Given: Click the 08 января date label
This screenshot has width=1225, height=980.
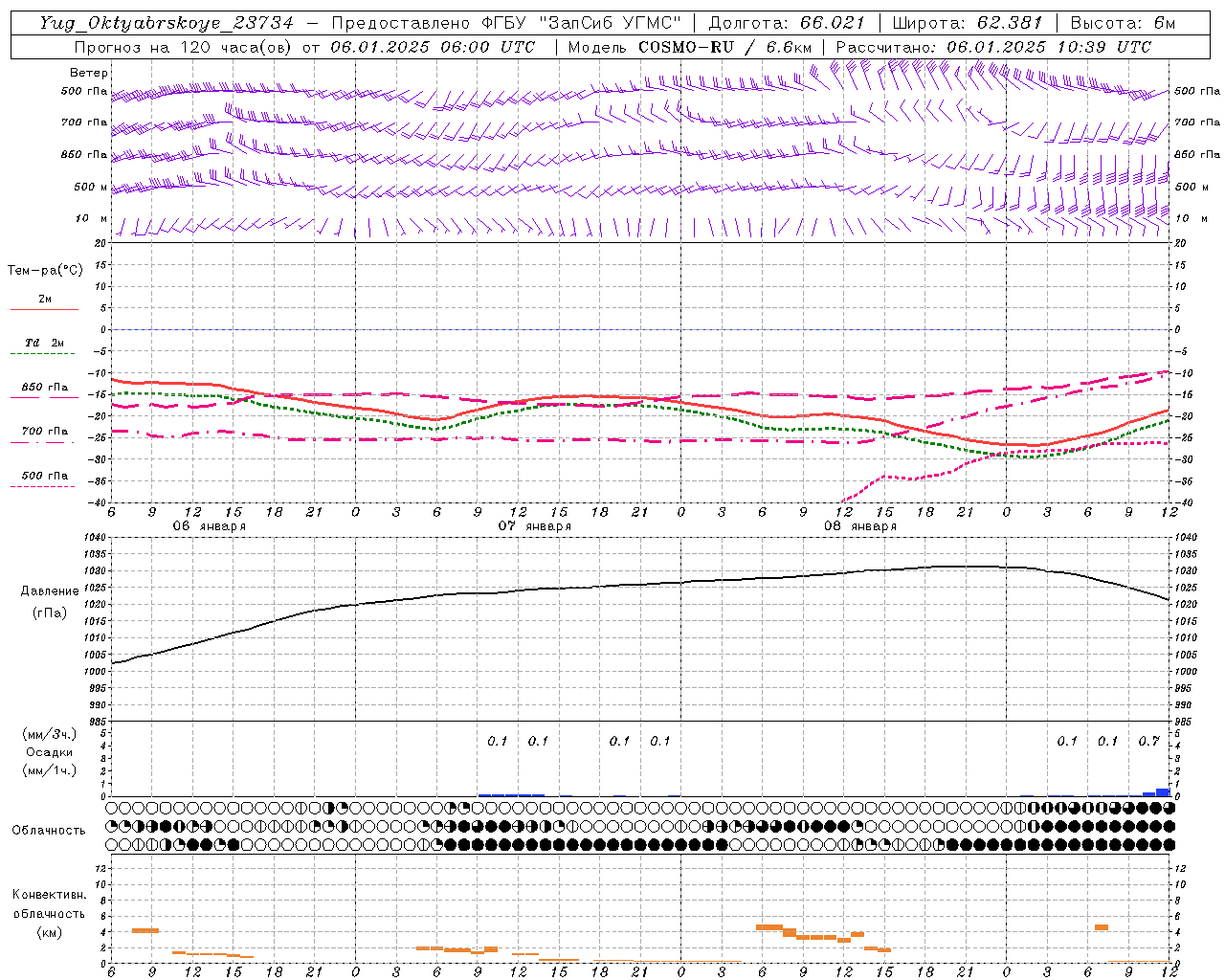Looking at the screenshot, I should tap(859, 526).
